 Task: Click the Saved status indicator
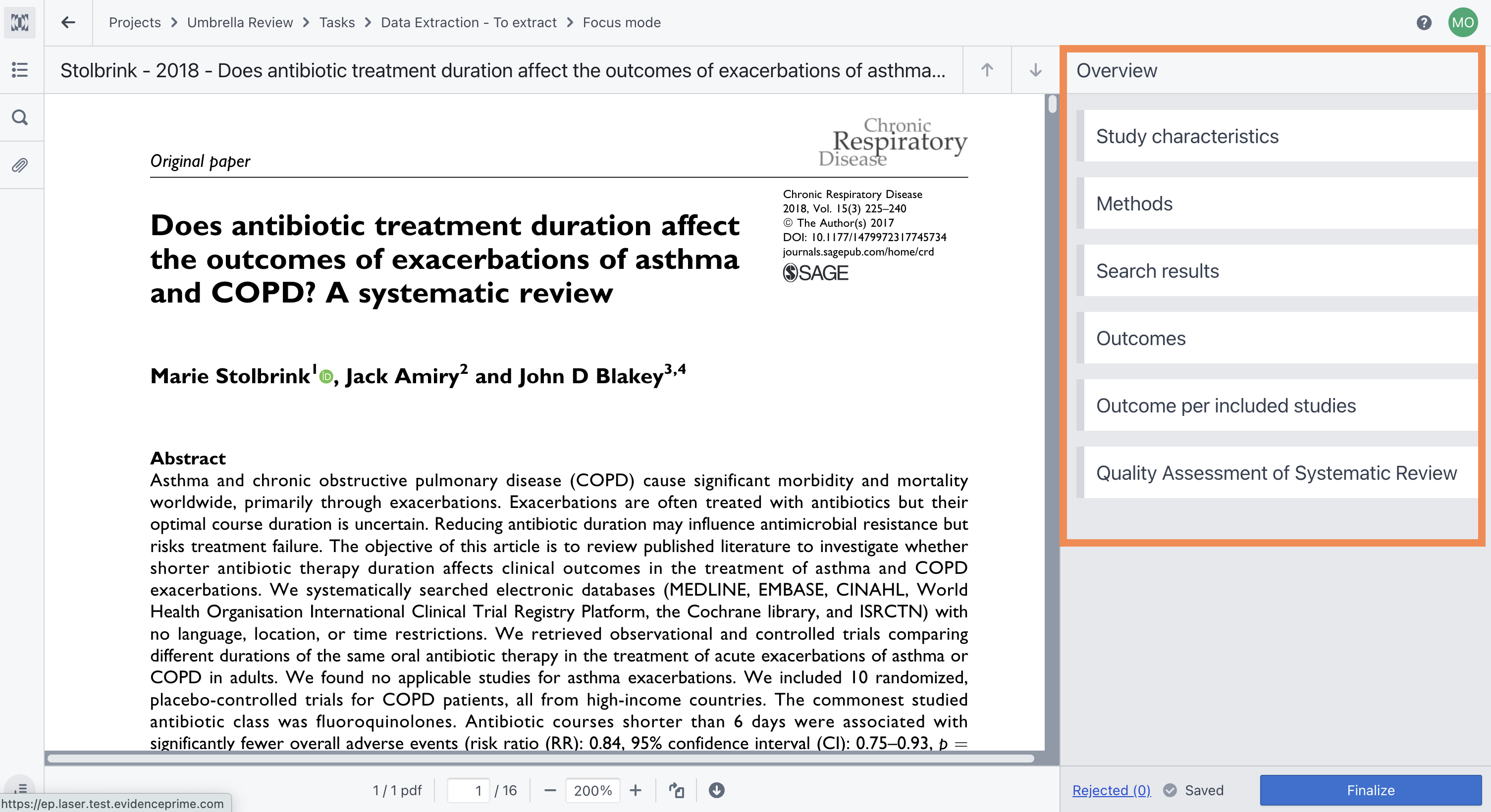click(1193, 790)
